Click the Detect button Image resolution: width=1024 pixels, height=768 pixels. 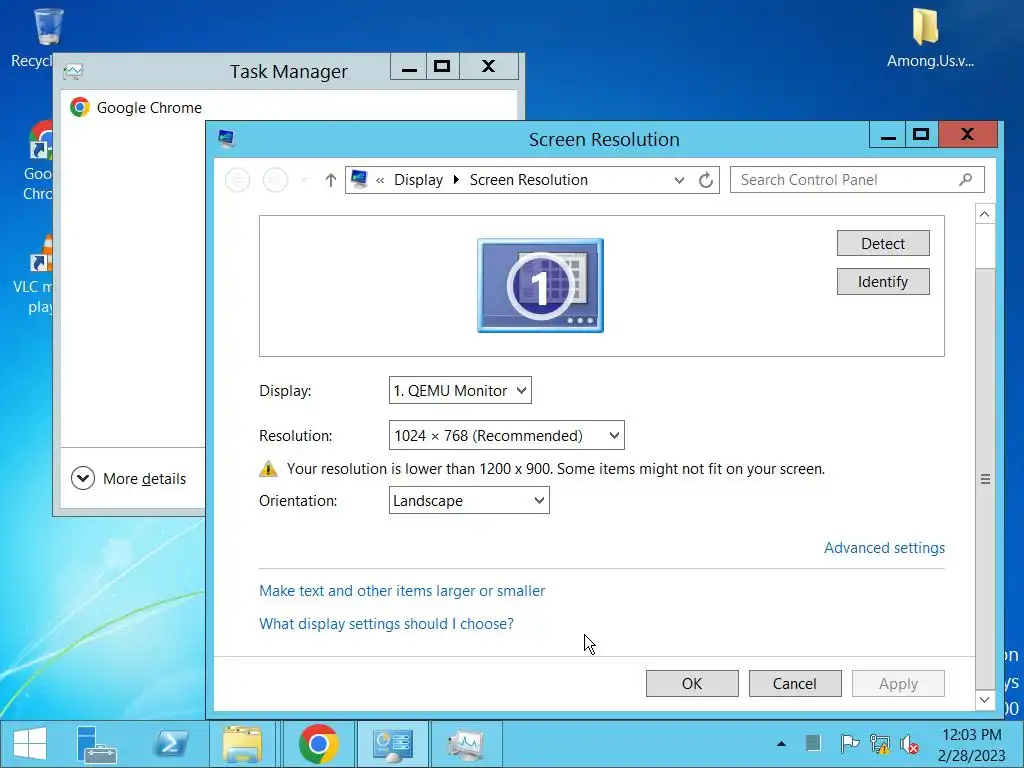(883, 244)
